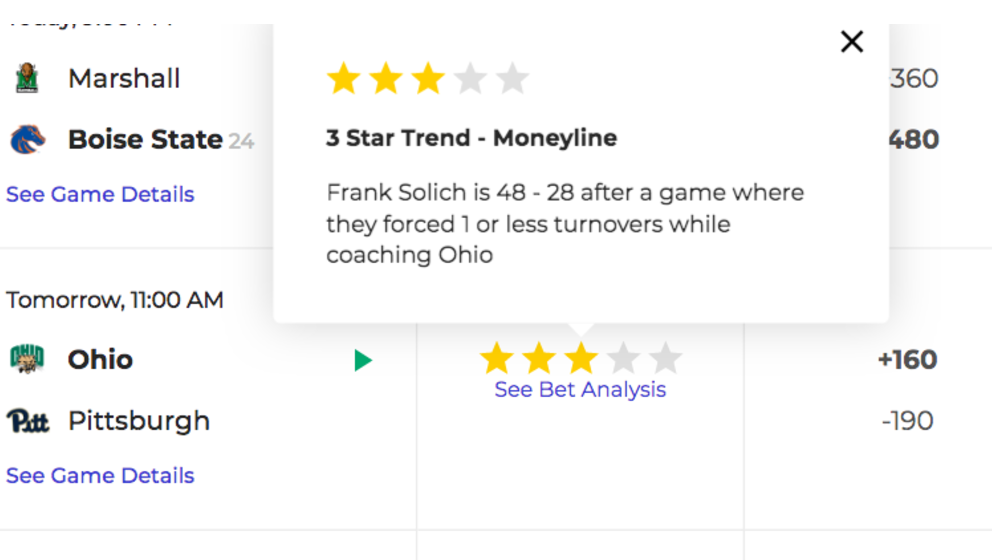Click the Frank Solich trend description text
The image size is (992, 560).
point(565,223)
